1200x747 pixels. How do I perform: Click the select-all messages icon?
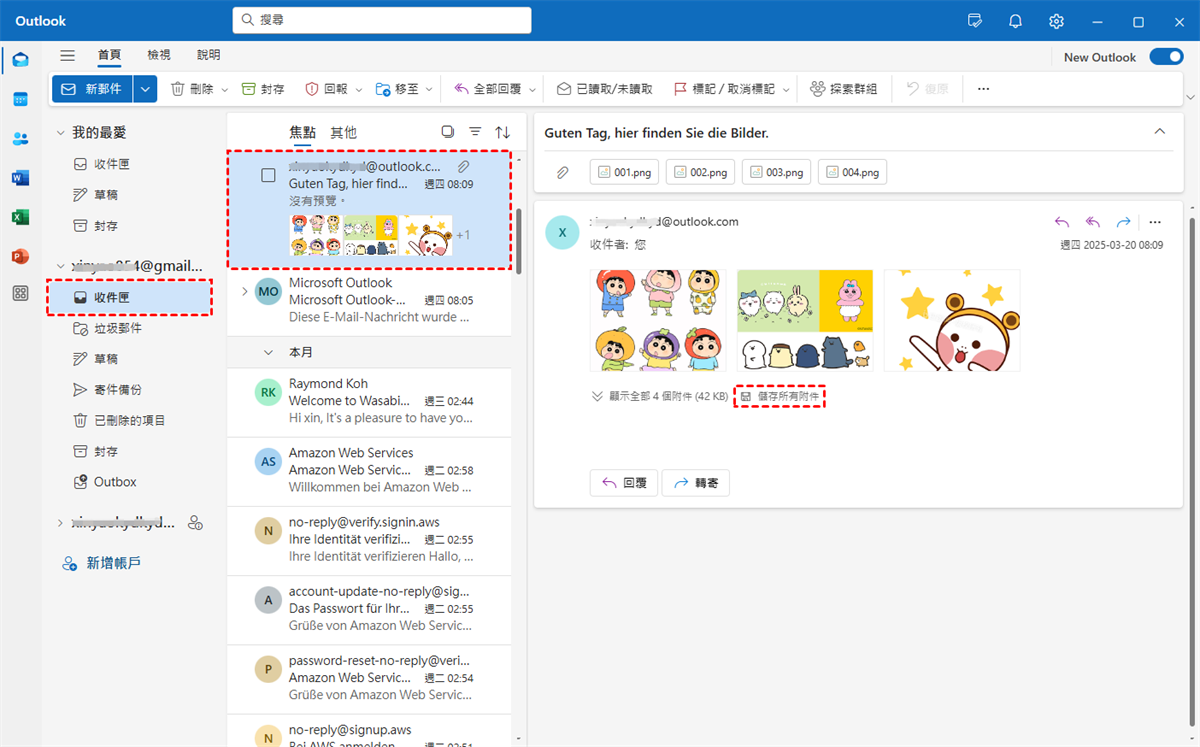(447, 132)
